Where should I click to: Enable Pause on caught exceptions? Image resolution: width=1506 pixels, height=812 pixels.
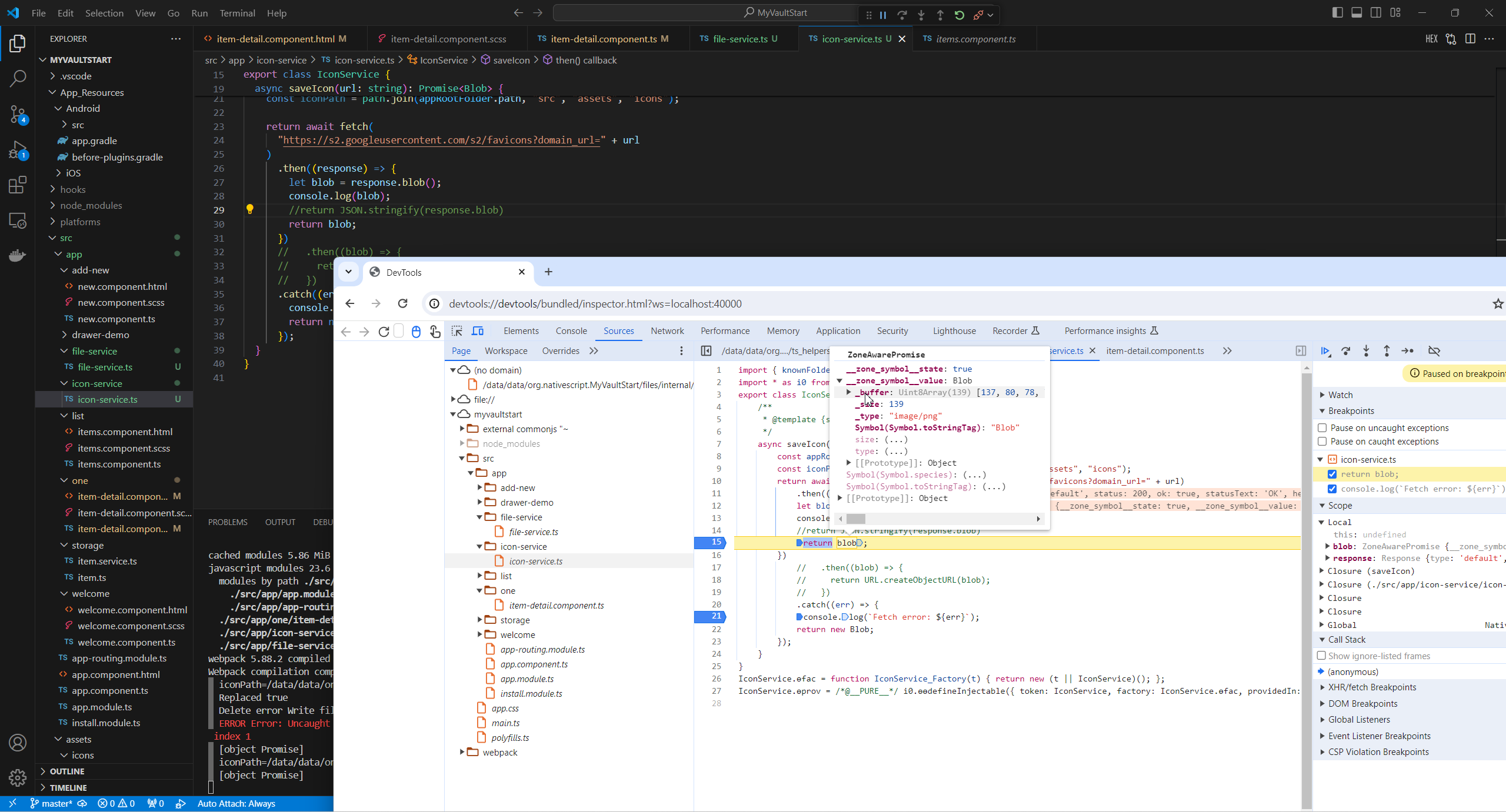coord(1322,442)
